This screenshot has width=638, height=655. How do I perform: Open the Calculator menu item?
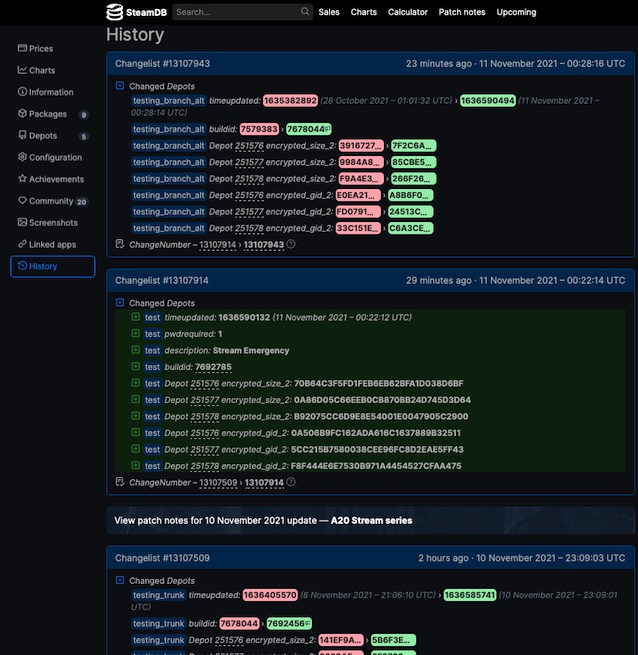coord(407,12)
